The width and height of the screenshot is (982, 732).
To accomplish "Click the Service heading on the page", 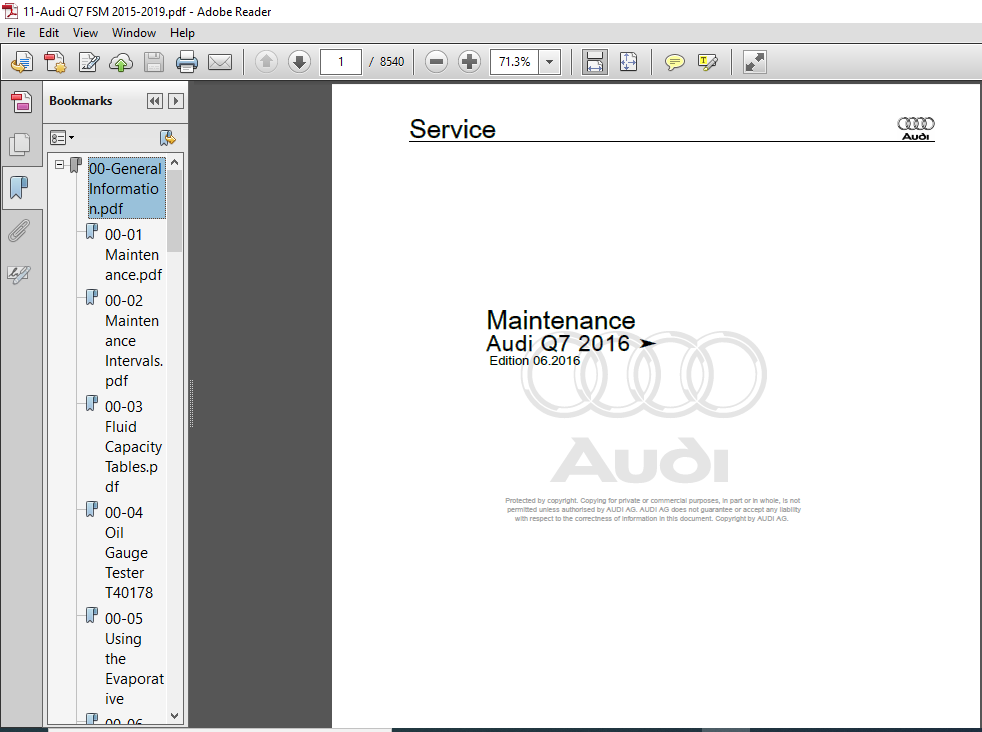I will pos(452,129).
